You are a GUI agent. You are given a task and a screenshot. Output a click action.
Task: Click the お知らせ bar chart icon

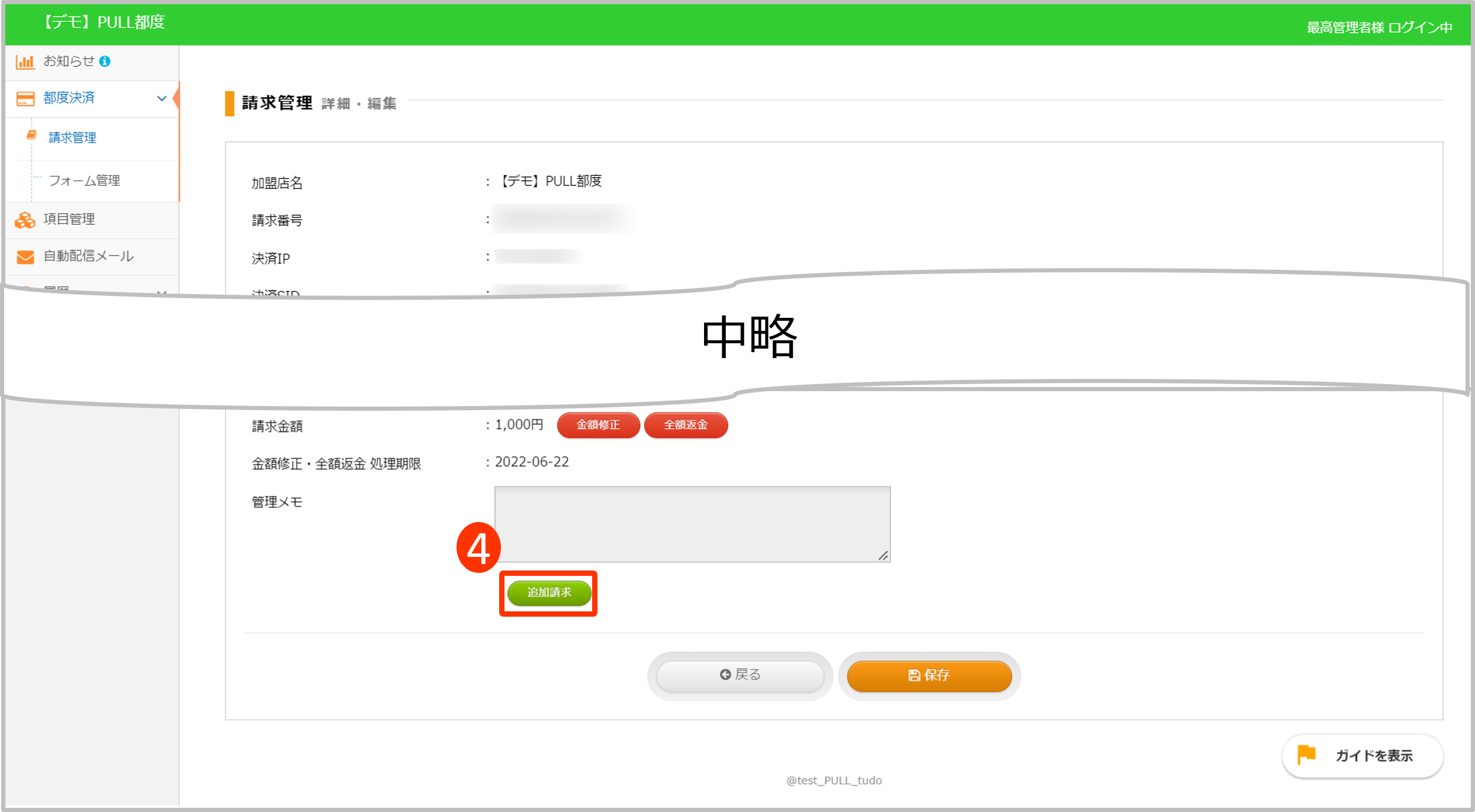click(25, 62)
